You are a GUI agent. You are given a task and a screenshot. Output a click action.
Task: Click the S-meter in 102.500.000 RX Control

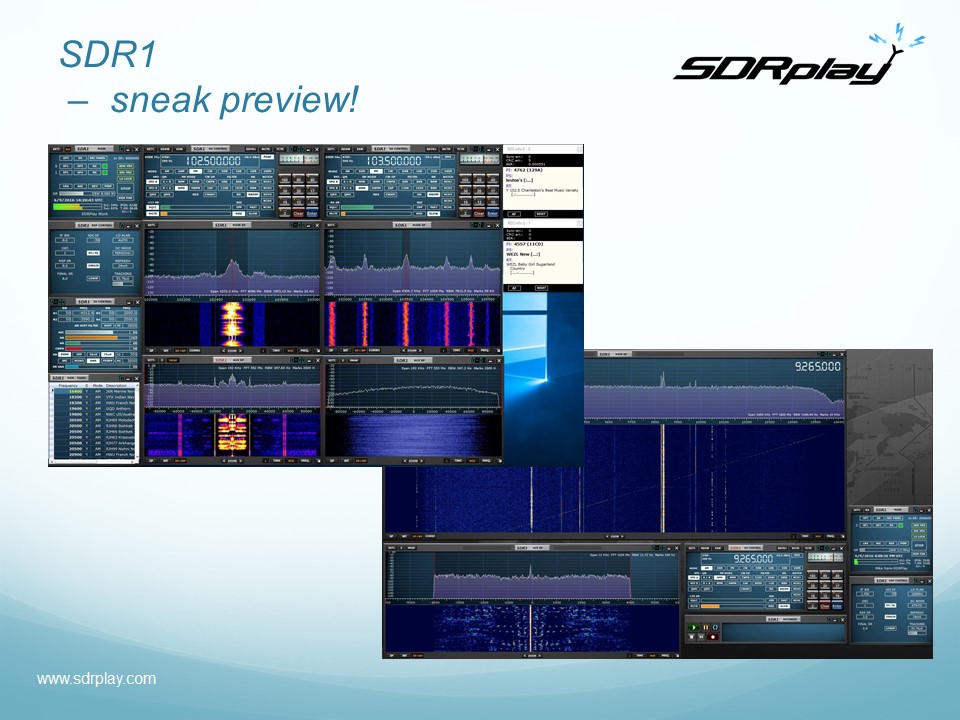tap(299, 159)
